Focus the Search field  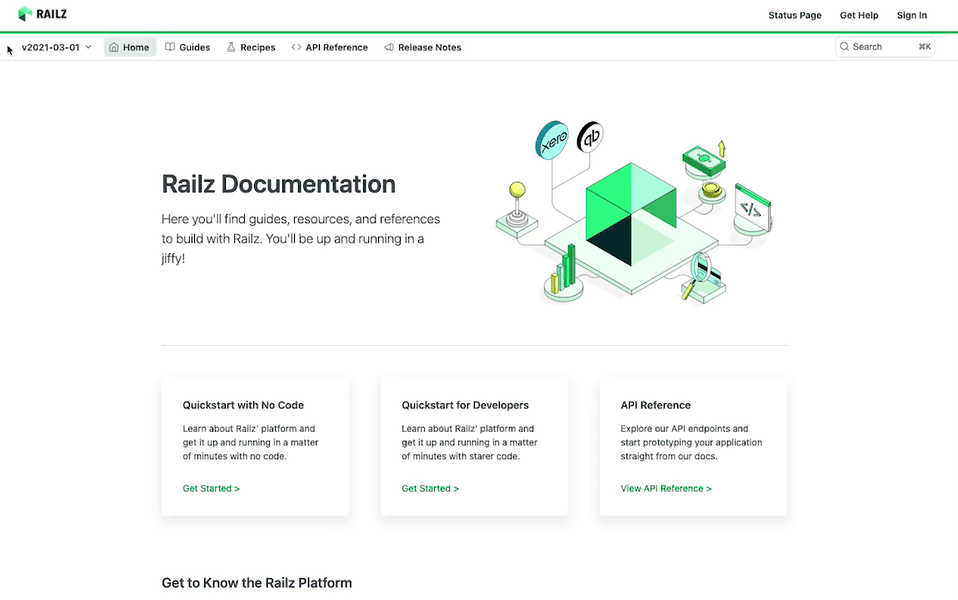point(885,46)
